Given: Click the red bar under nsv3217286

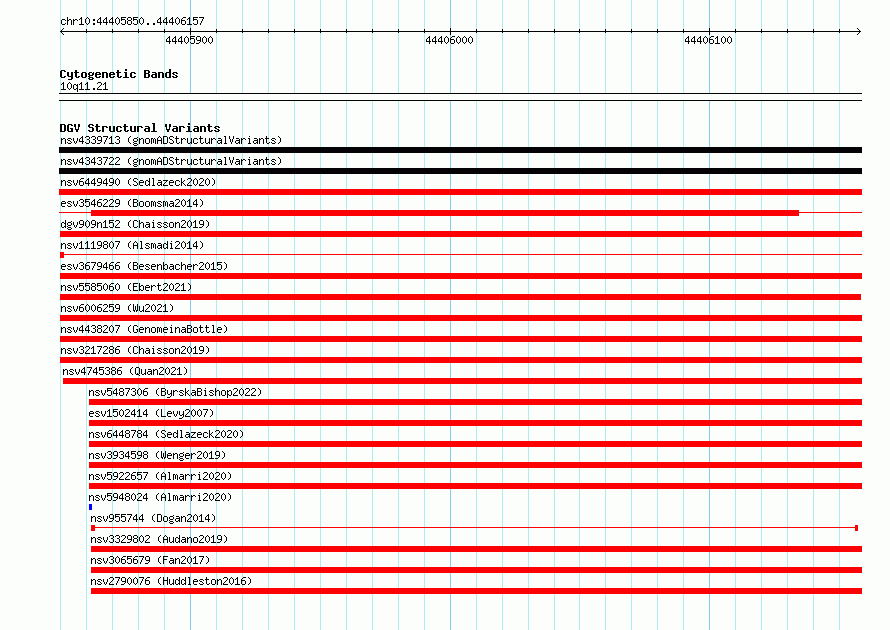Looking at the screenshot, I should [x=460, y=360].
